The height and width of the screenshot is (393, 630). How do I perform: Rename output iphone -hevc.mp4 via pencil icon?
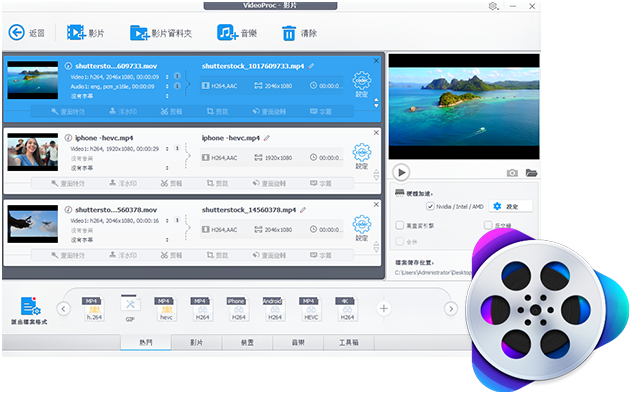click(x=267, y=138)
